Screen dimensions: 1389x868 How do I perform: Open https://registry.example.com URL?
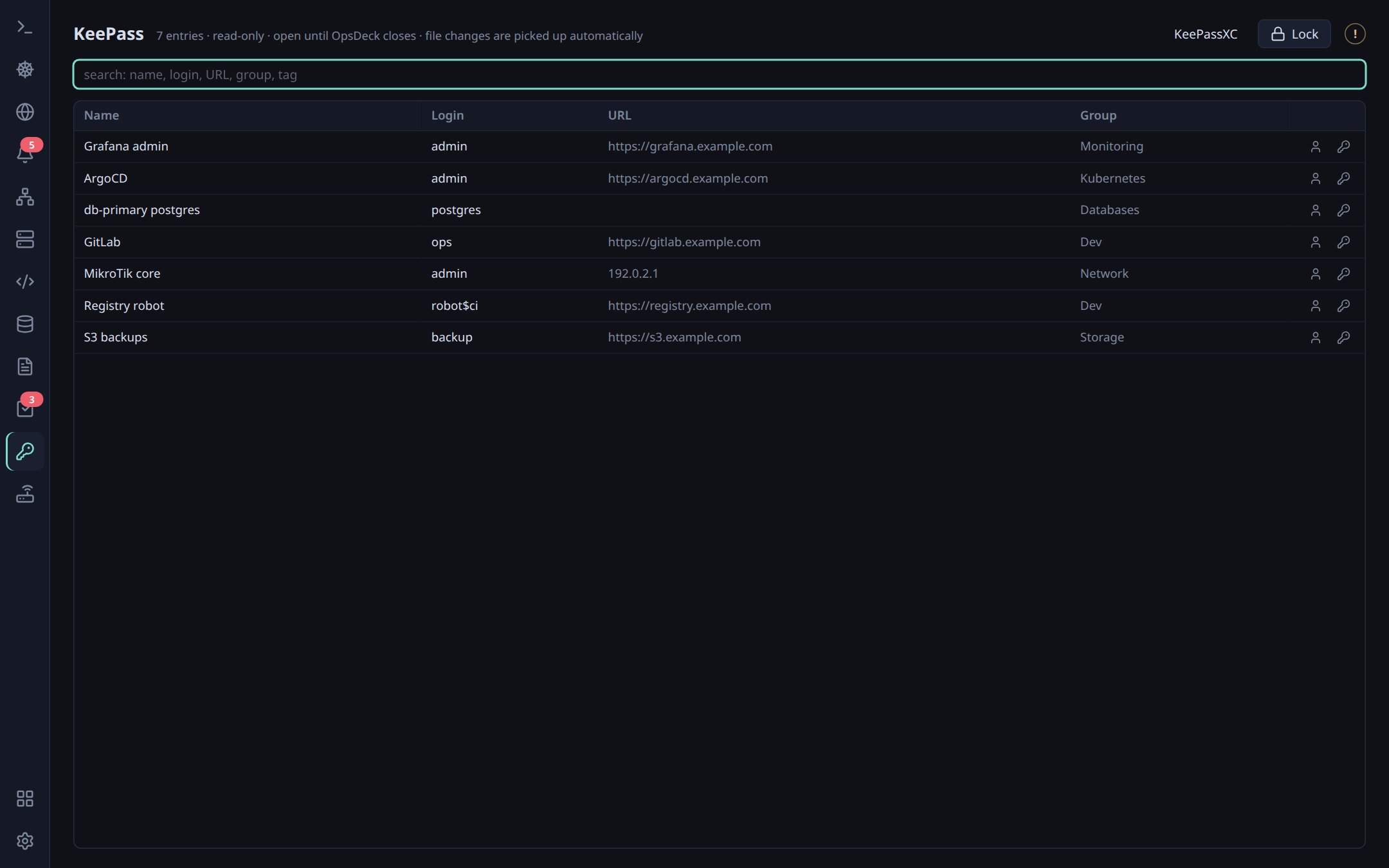coord(689,305)
